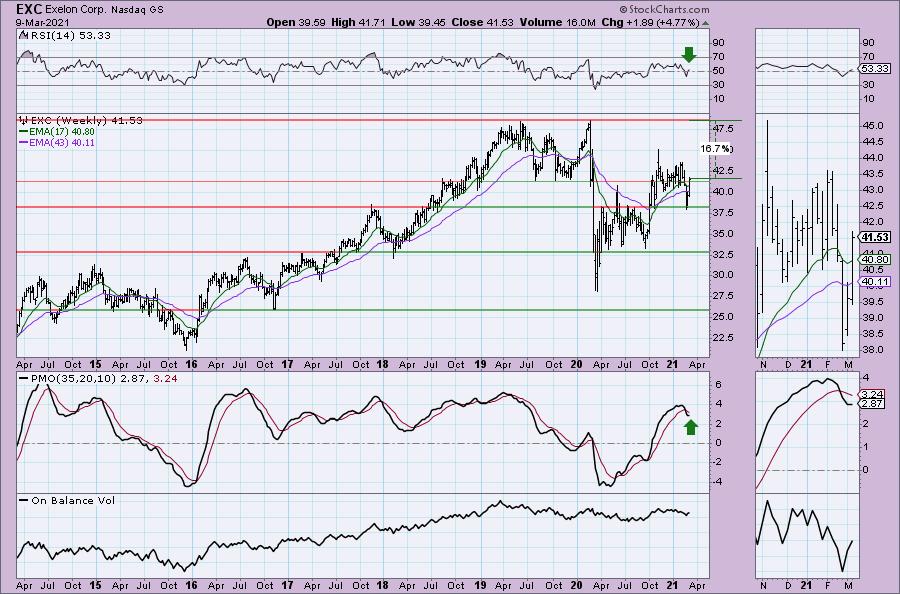Click the 32.5 price axis label
900x594 pixels.
pos(722,254)
